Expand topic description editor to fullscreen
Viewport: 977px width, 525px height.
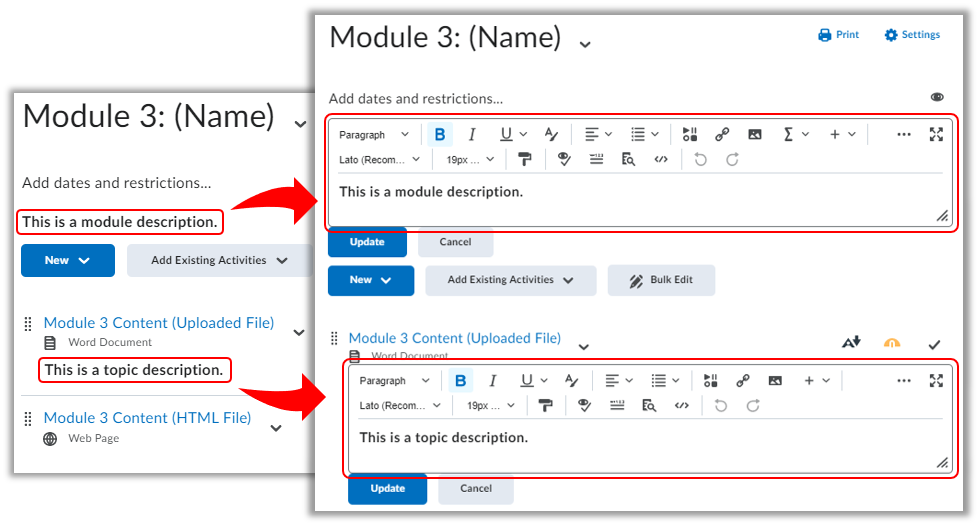click(x=936, y=381)
